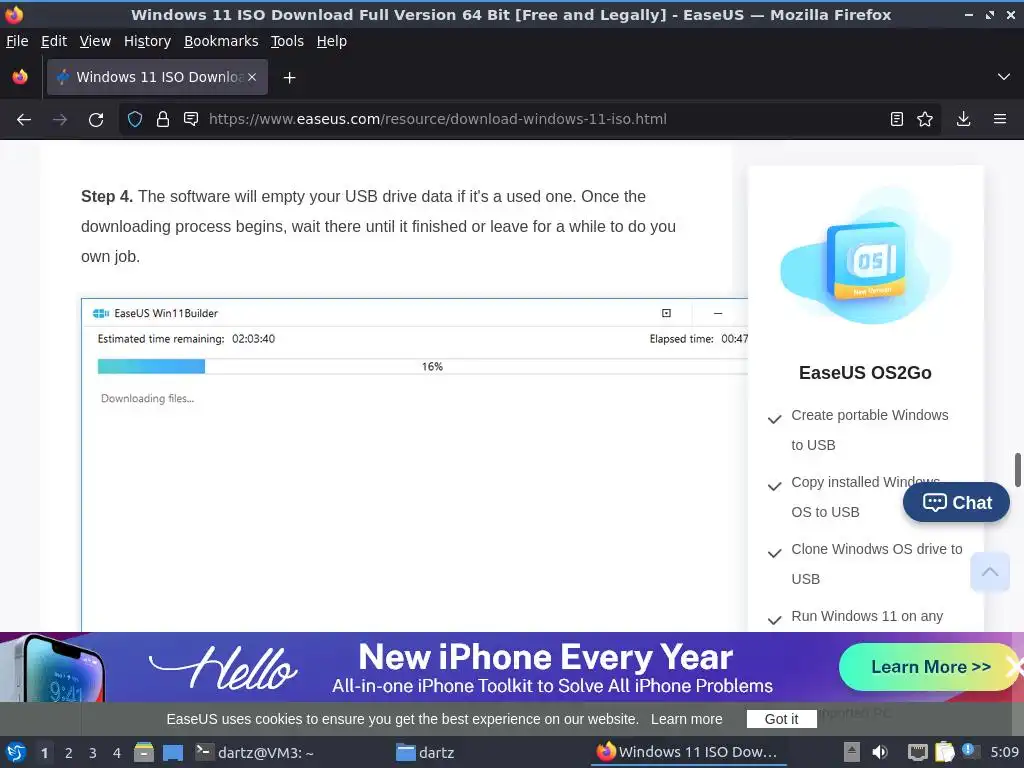The image size is (1024, 768).
Task: Open the file manager taskbar icon
Action: (x=144, y=752)
